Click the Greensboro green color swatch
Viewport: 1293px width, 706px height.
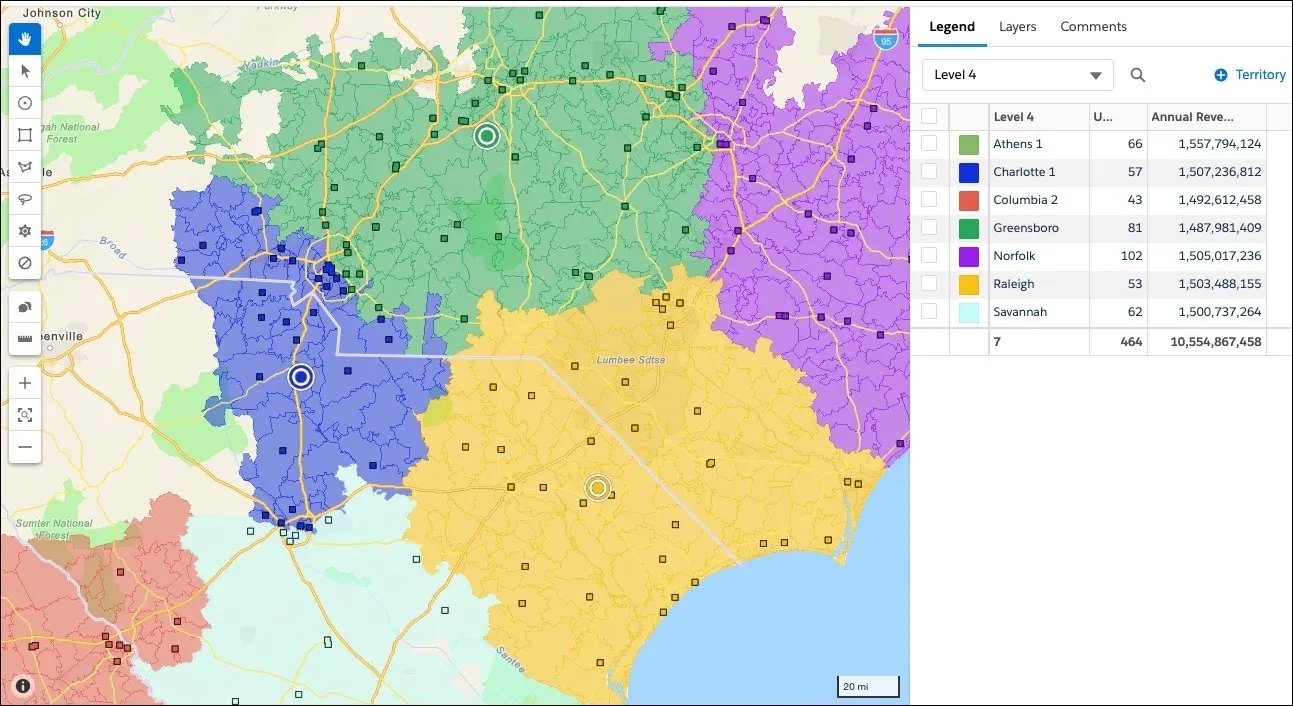968,228
